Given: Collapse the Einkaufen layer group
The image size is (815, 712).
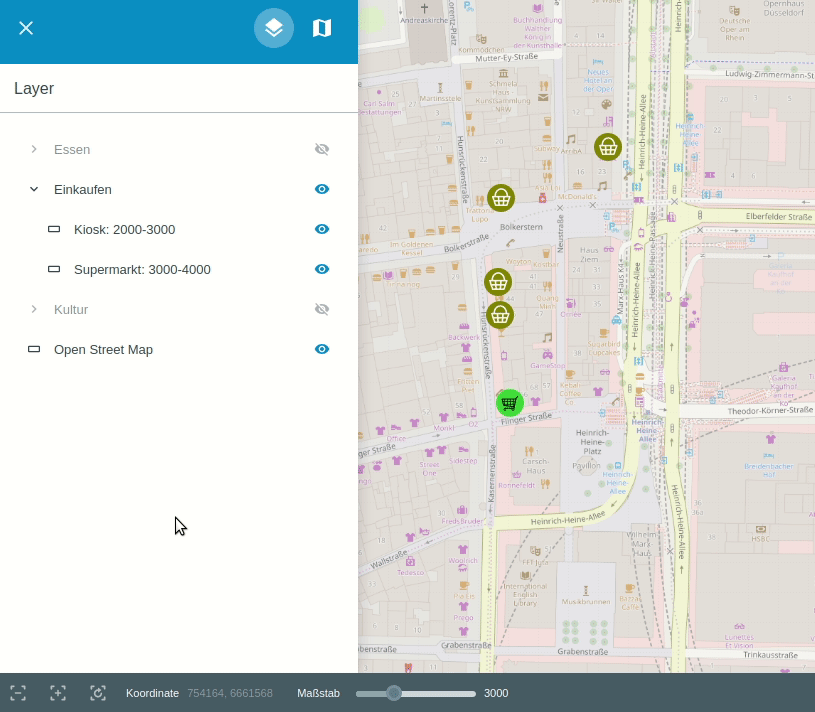Looking at the screenshot, I should click(34, 189).
